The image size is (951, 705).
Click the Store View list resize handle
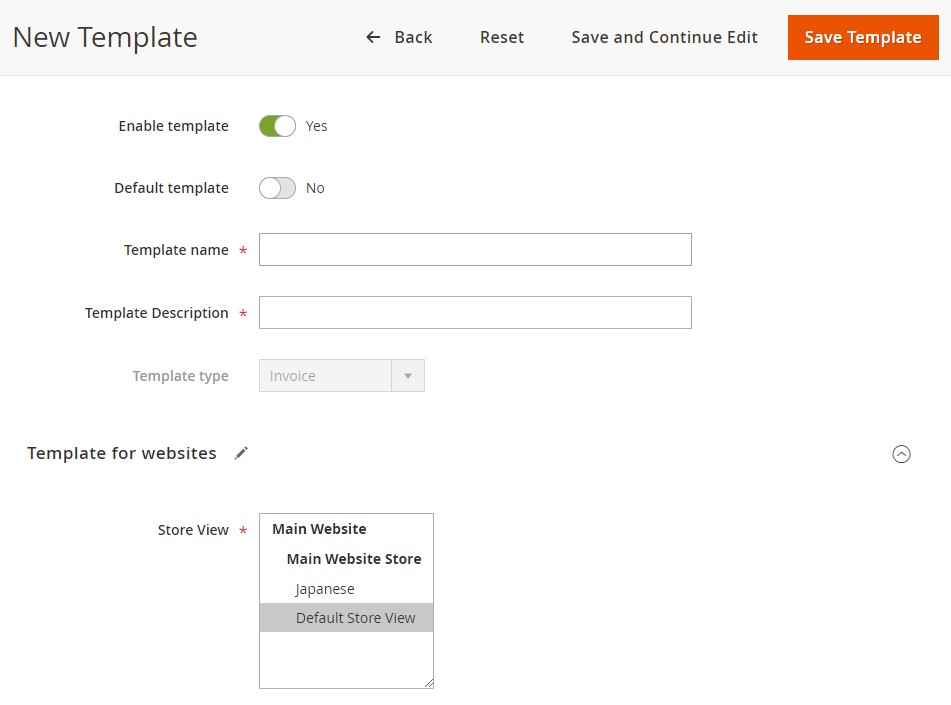coord(429,683)
